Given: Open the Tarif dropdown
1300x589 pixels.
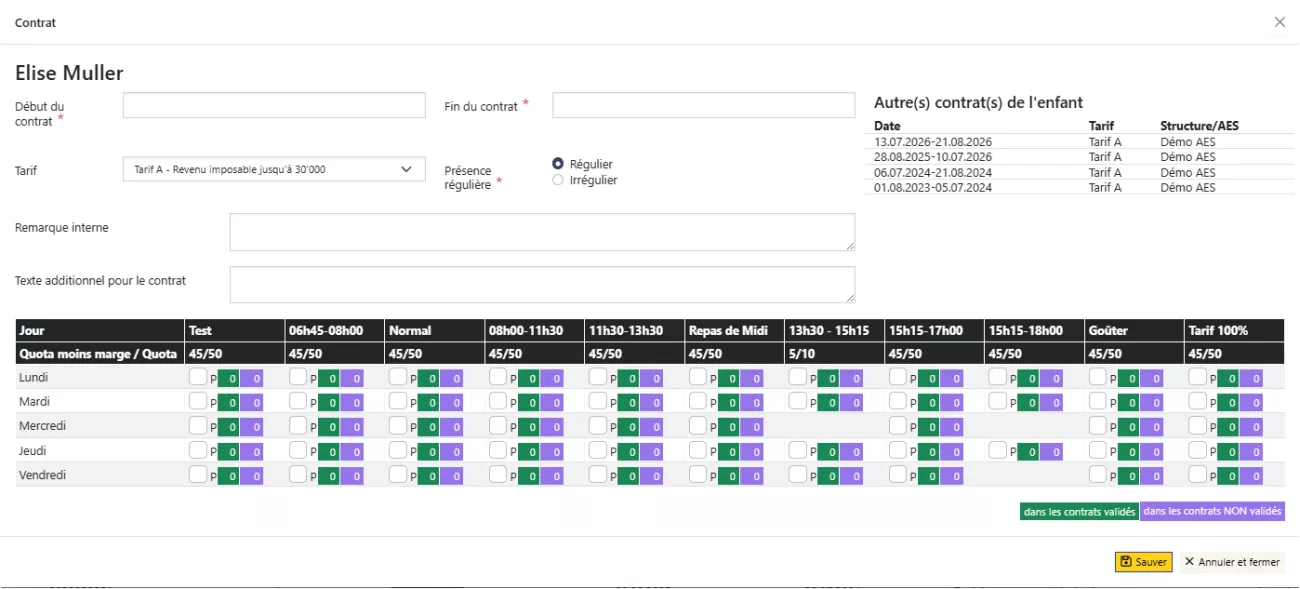Looking at the screenshot, I should pos(274,170).
